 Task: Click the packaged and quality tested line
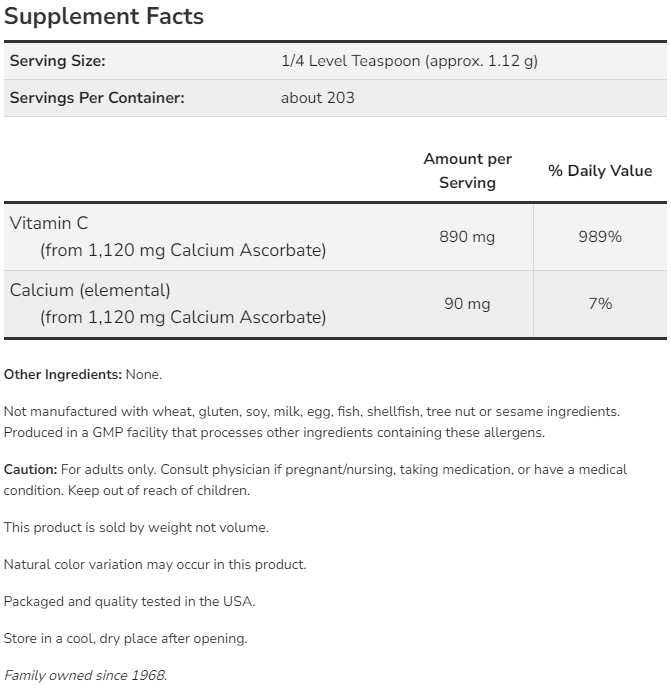click(129, 601)
